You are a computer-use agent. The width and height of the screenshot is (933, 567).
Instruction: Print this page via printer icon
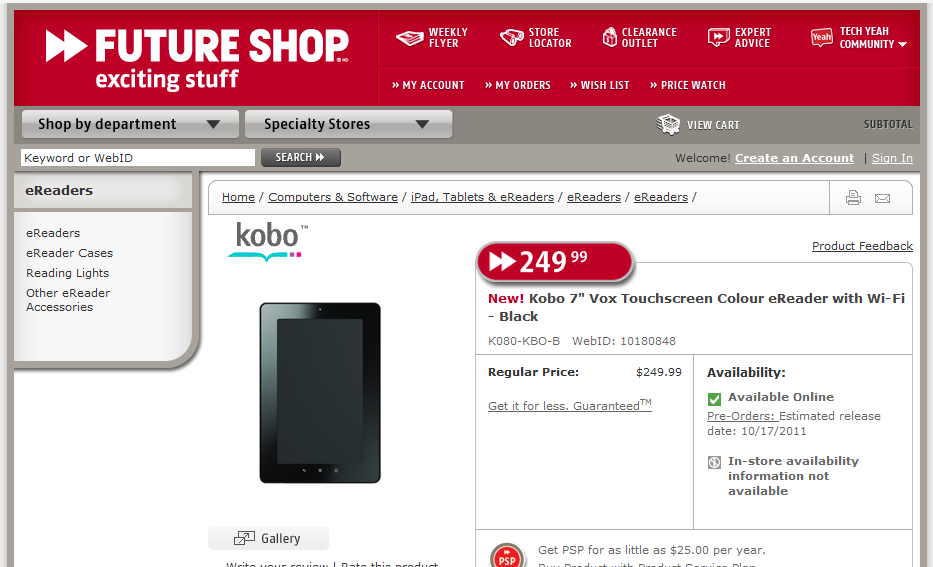point(853,198)
